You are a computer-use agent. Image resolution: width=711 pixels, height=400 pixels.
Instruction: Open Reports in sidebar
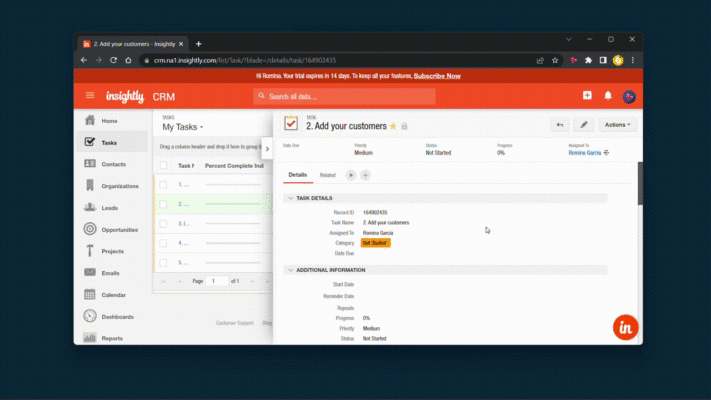coord(112,338)
